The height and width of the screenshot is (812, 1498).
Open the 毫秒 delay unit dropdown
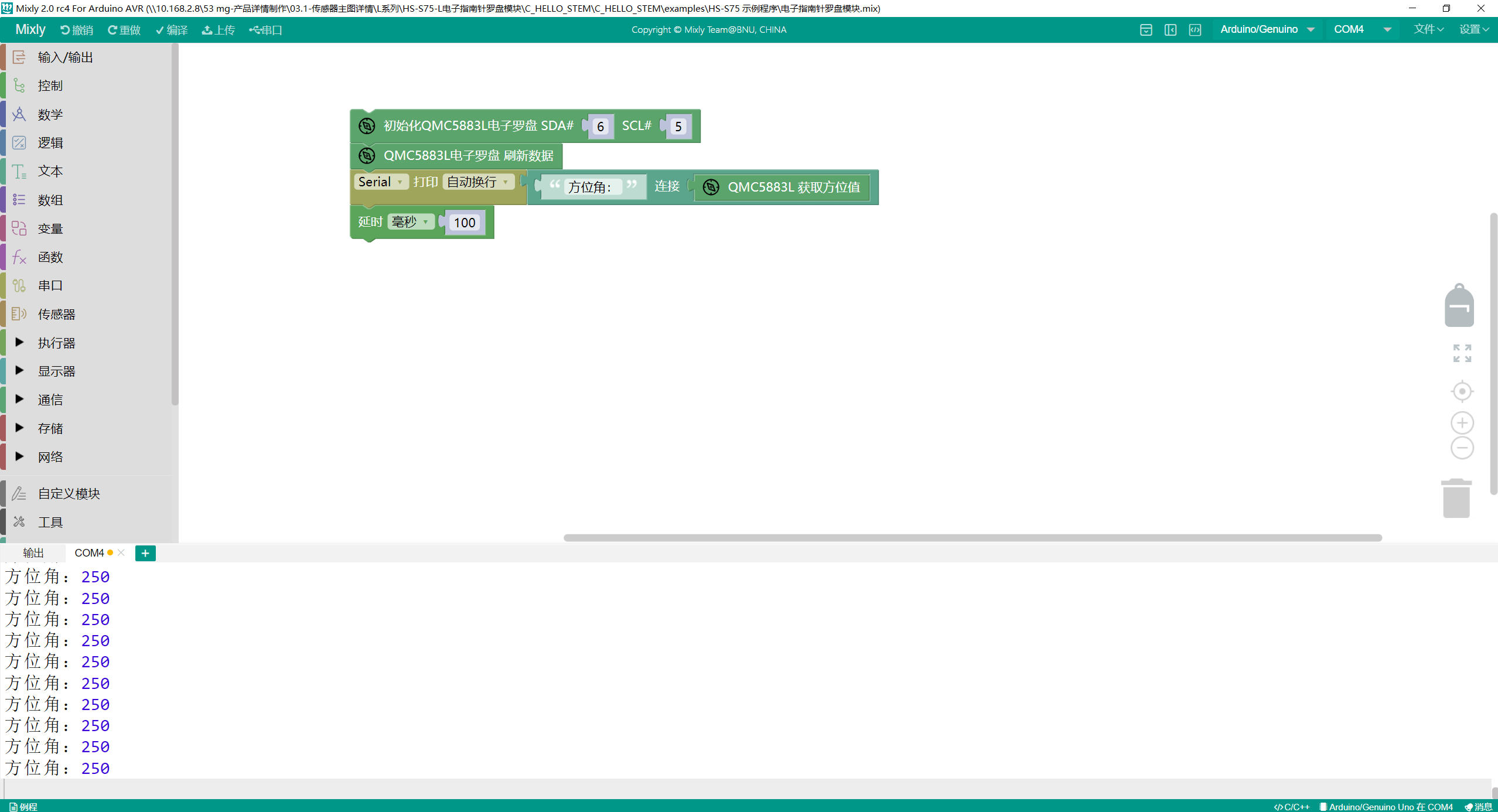click(410, 222)
